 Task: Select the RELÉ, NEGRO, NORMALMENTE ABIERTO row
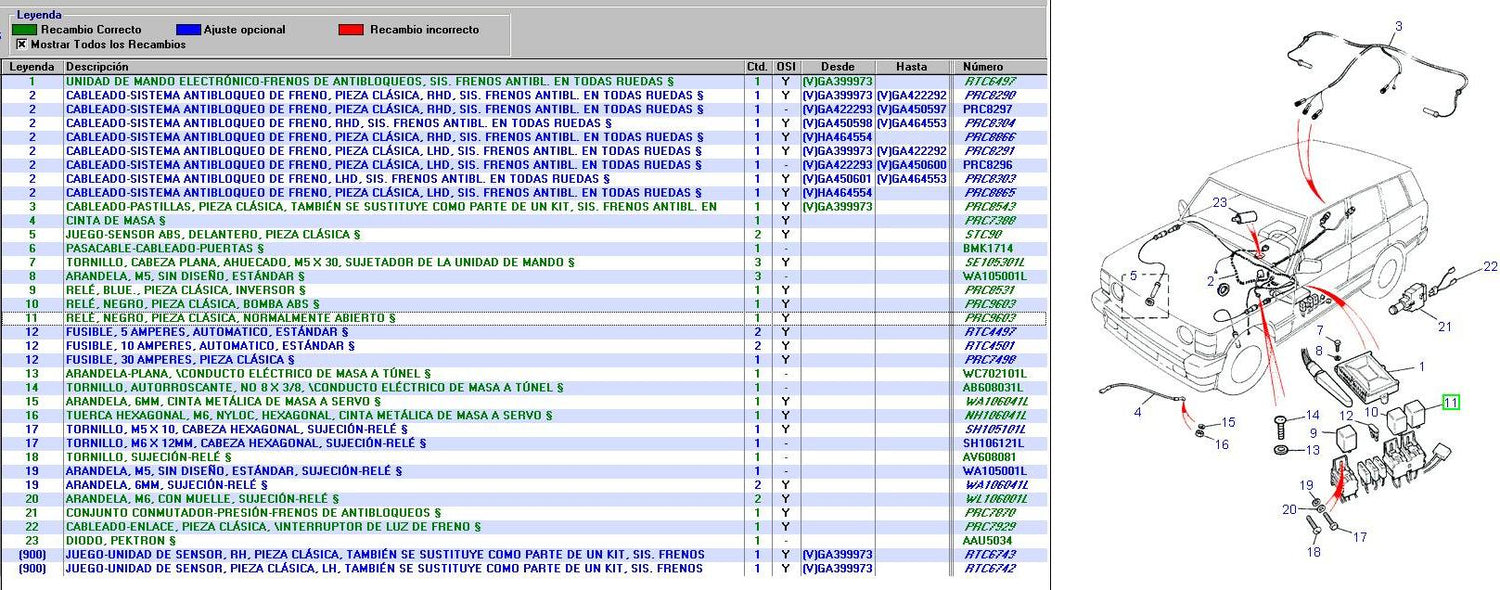click(x=523, y=318)
